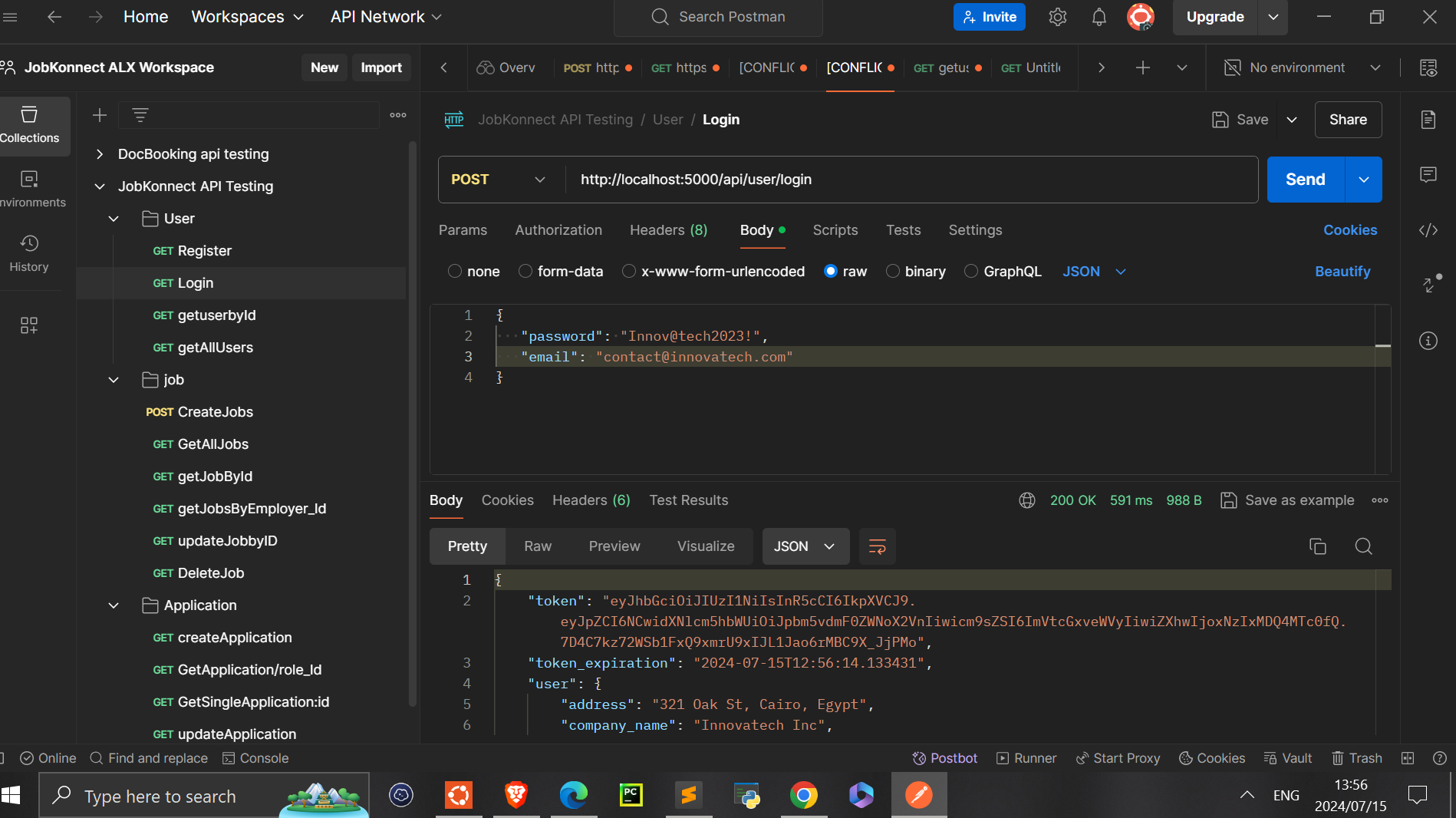Click the Send button
The image size is (1456, 818).
(x=1306, y=180)
